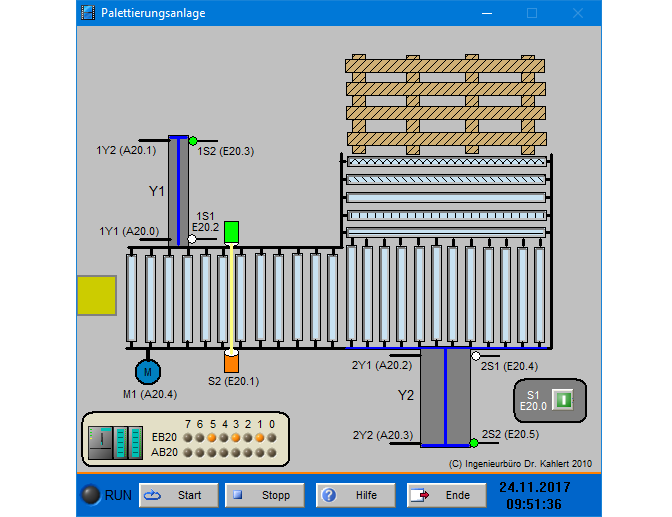
Task: Click EB20 bit 4 LED
Action: pyautogui.click(x=224, y=438)
